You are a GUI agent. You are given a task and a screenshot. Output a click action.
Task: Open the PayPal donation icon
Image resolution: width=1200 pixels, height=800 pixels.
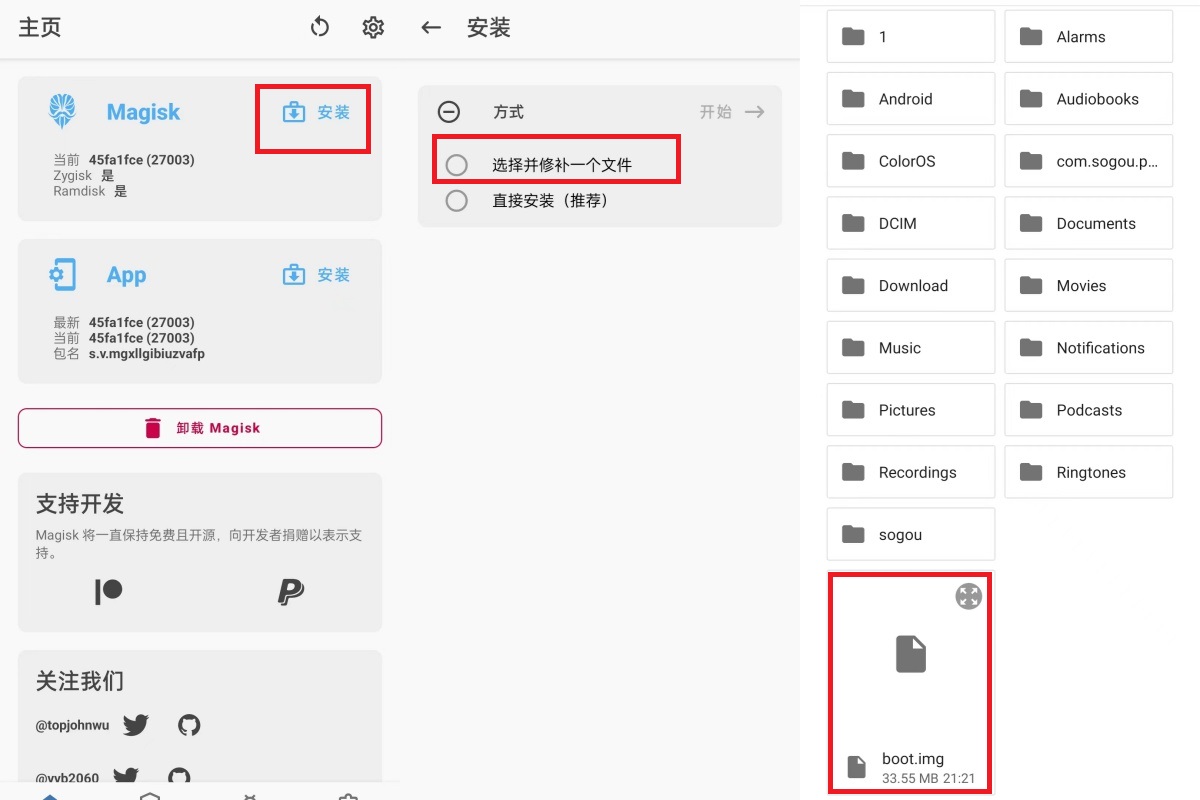coord(291,592)
